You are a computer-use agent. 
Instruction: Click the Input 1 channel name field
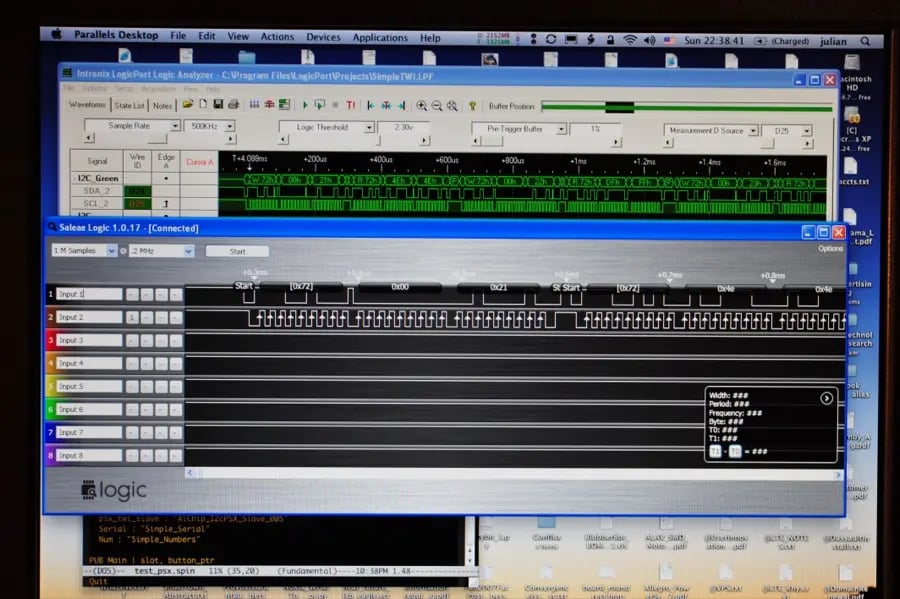[89, 294]
